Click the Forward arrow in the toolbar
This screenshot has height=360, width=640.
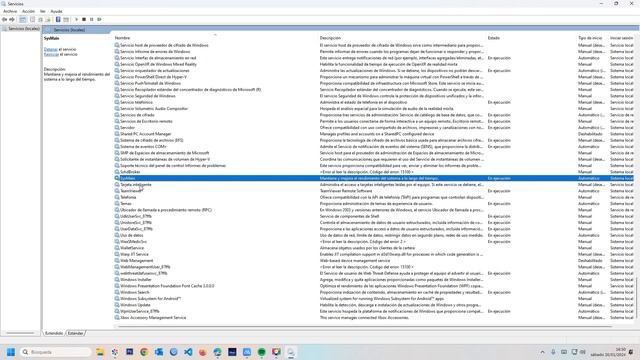pos(12,20)
